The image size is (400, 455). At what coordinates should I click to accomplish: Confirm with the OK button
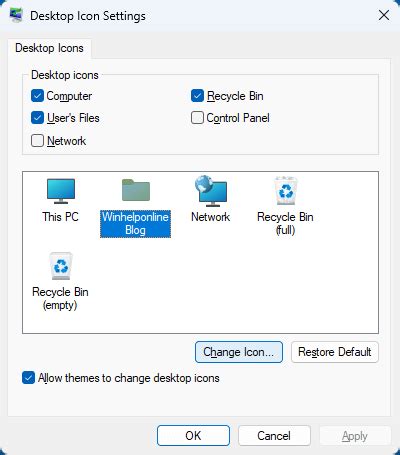click(193, 436)
